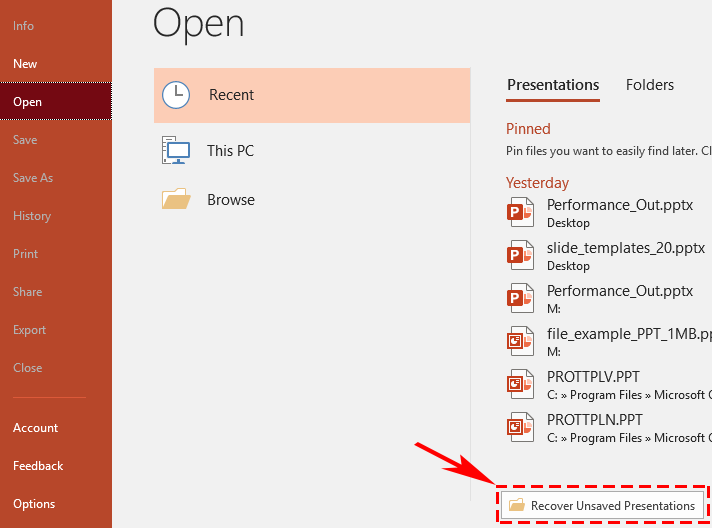Click the Browse folder icon

[176, 200]
